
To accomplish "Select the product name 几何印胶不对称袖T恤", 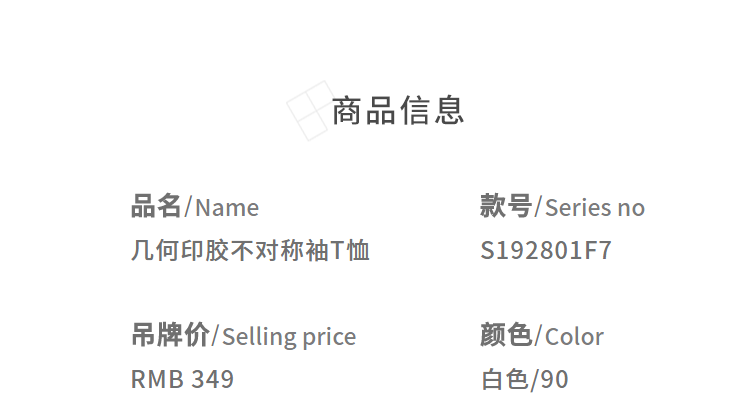I will tap(250, 250).
